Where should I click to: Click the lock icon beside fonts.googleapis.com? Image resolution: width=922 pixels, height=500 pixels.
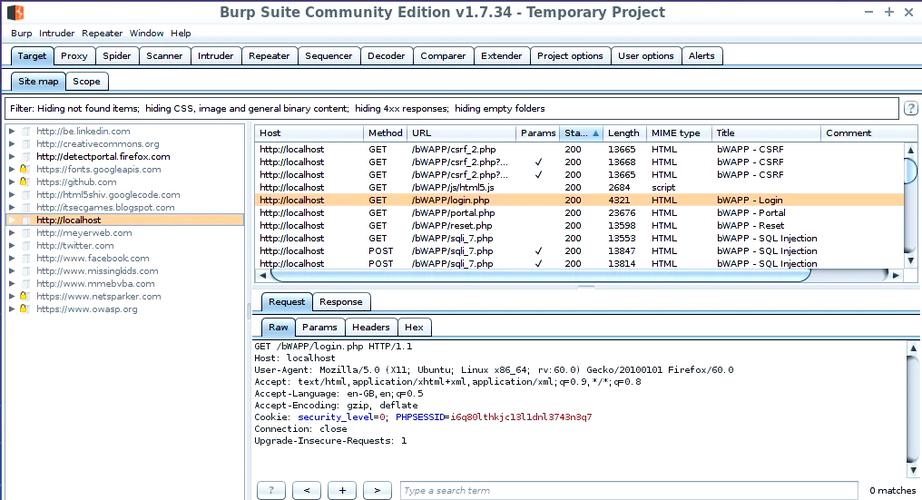(x=24, y=169)
